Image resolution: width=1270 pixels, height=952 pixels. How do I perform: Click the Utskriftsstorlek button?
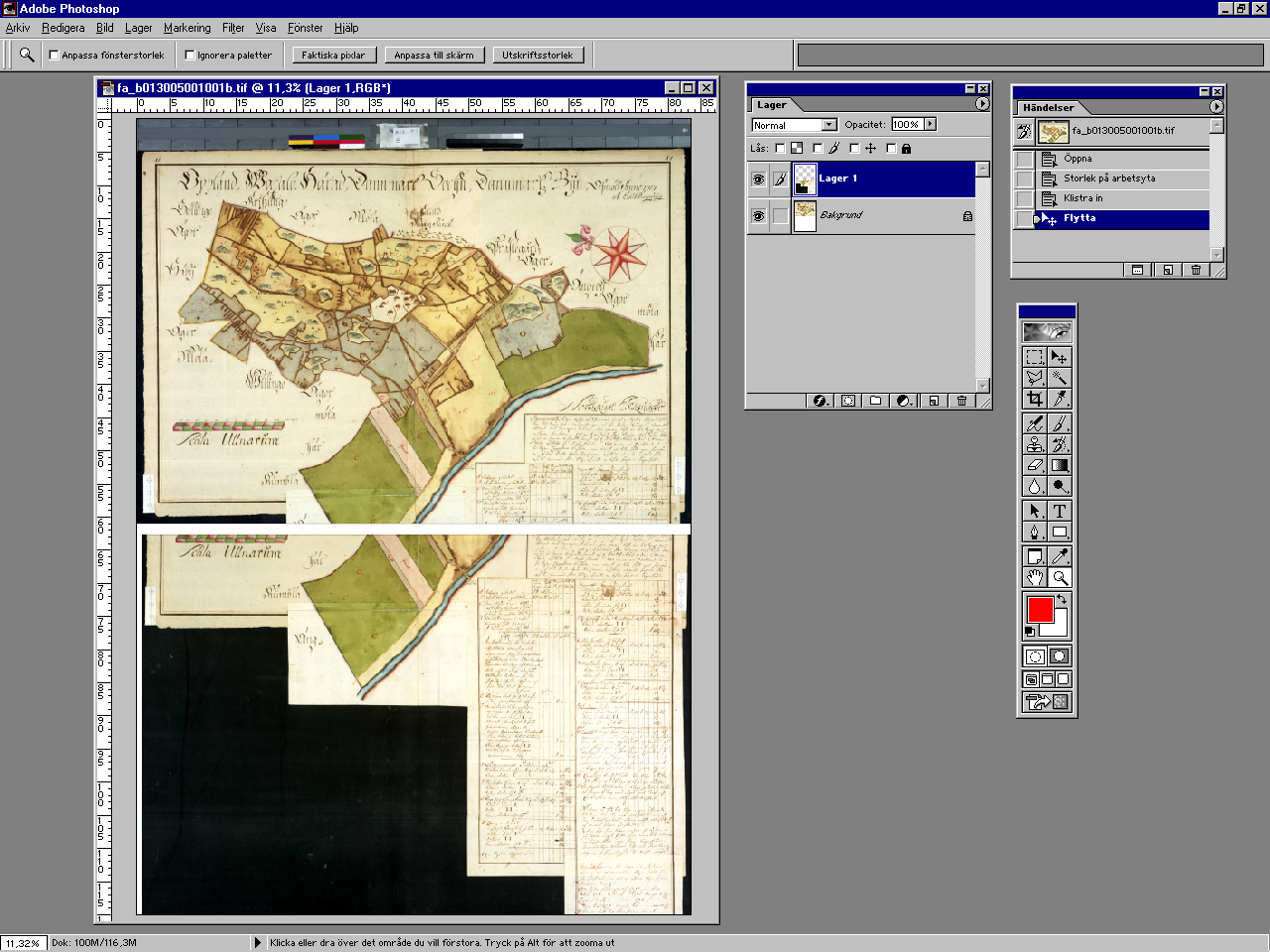point(538,56)
